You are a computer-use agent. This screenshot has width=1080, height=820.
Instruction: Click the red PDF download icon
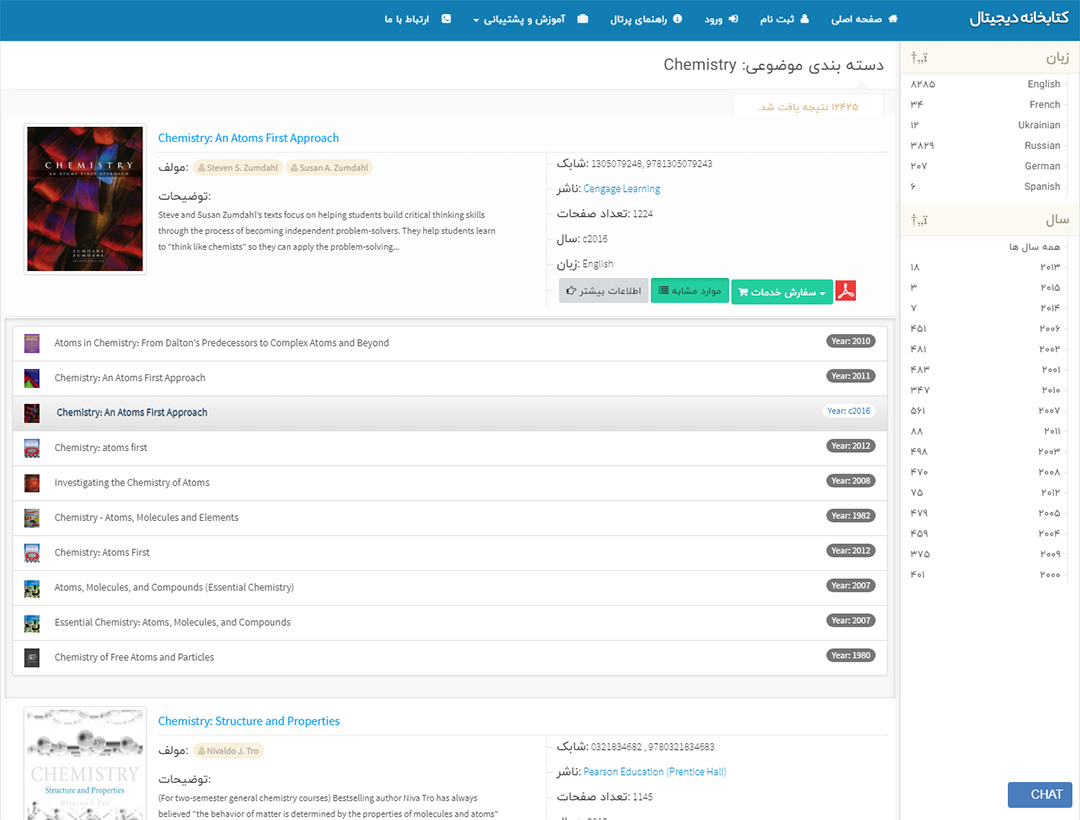[846, 291]
